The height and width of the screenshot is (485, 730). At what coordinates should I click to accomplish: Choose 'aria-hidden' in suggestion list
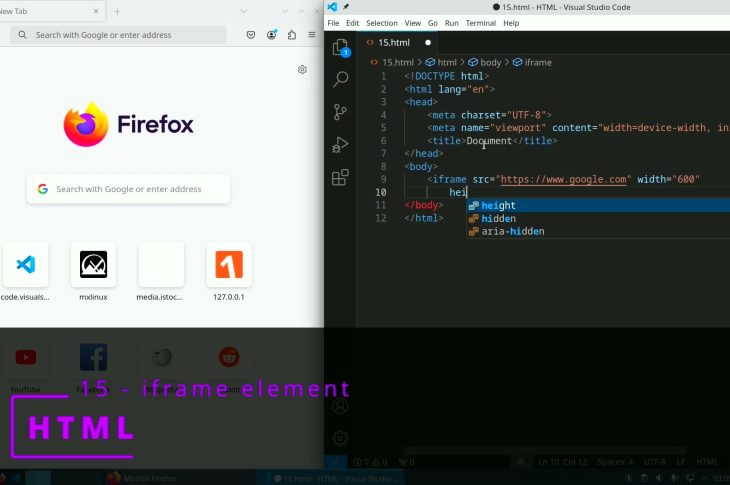(x=512, y=231)
